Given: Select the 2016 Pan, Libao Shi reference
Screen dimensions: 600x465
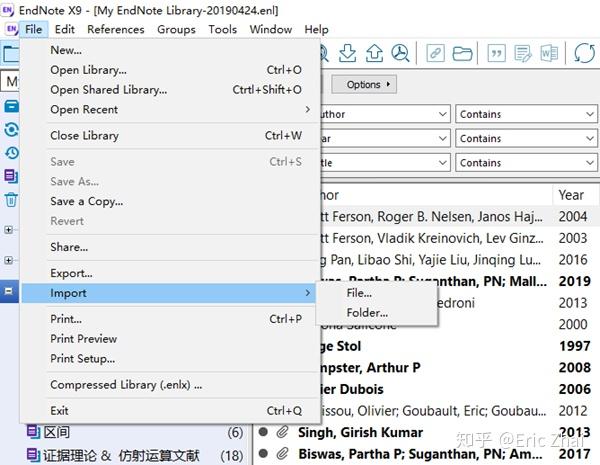Looking at the screenshot, I should click(459, 260).
